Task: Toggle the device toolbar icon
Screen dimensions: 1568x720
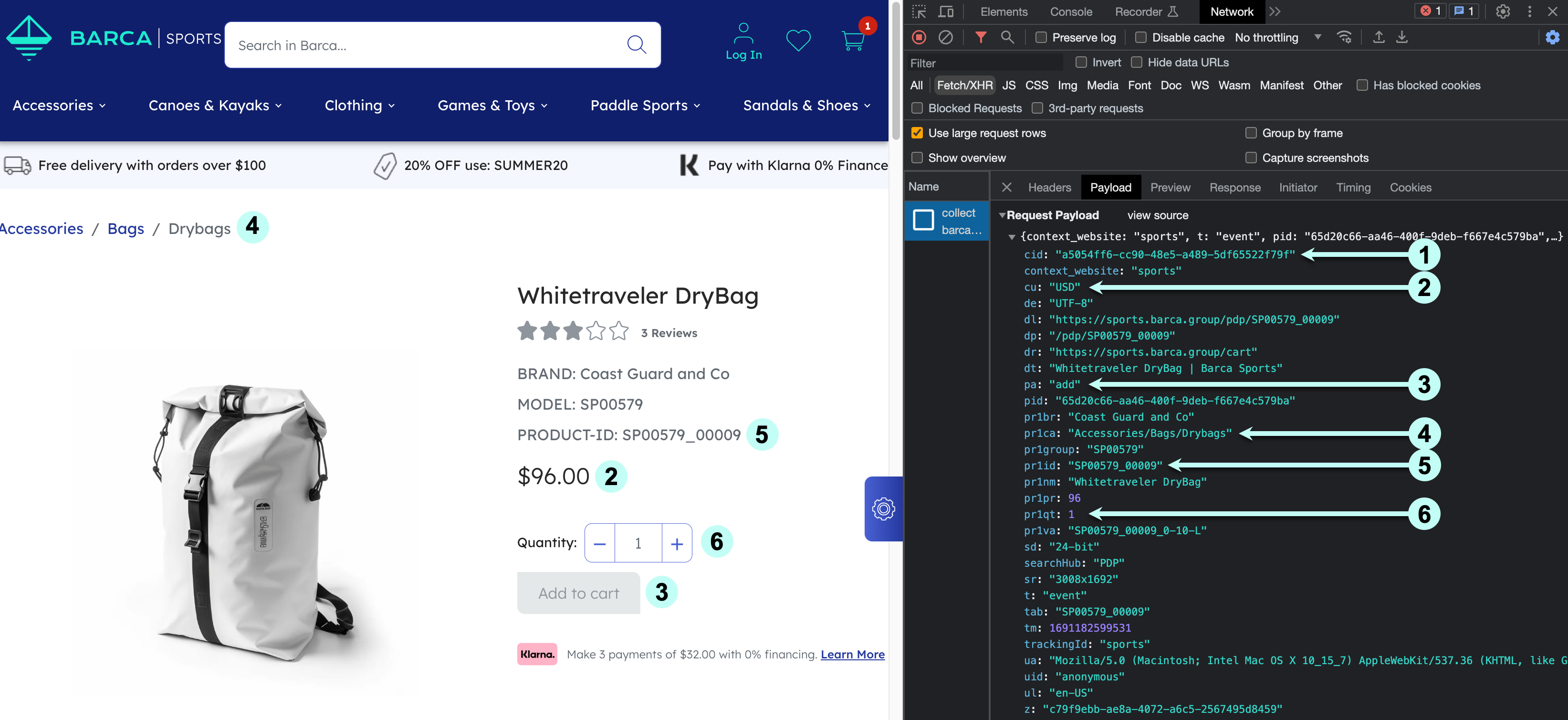Action: point(946,11)
